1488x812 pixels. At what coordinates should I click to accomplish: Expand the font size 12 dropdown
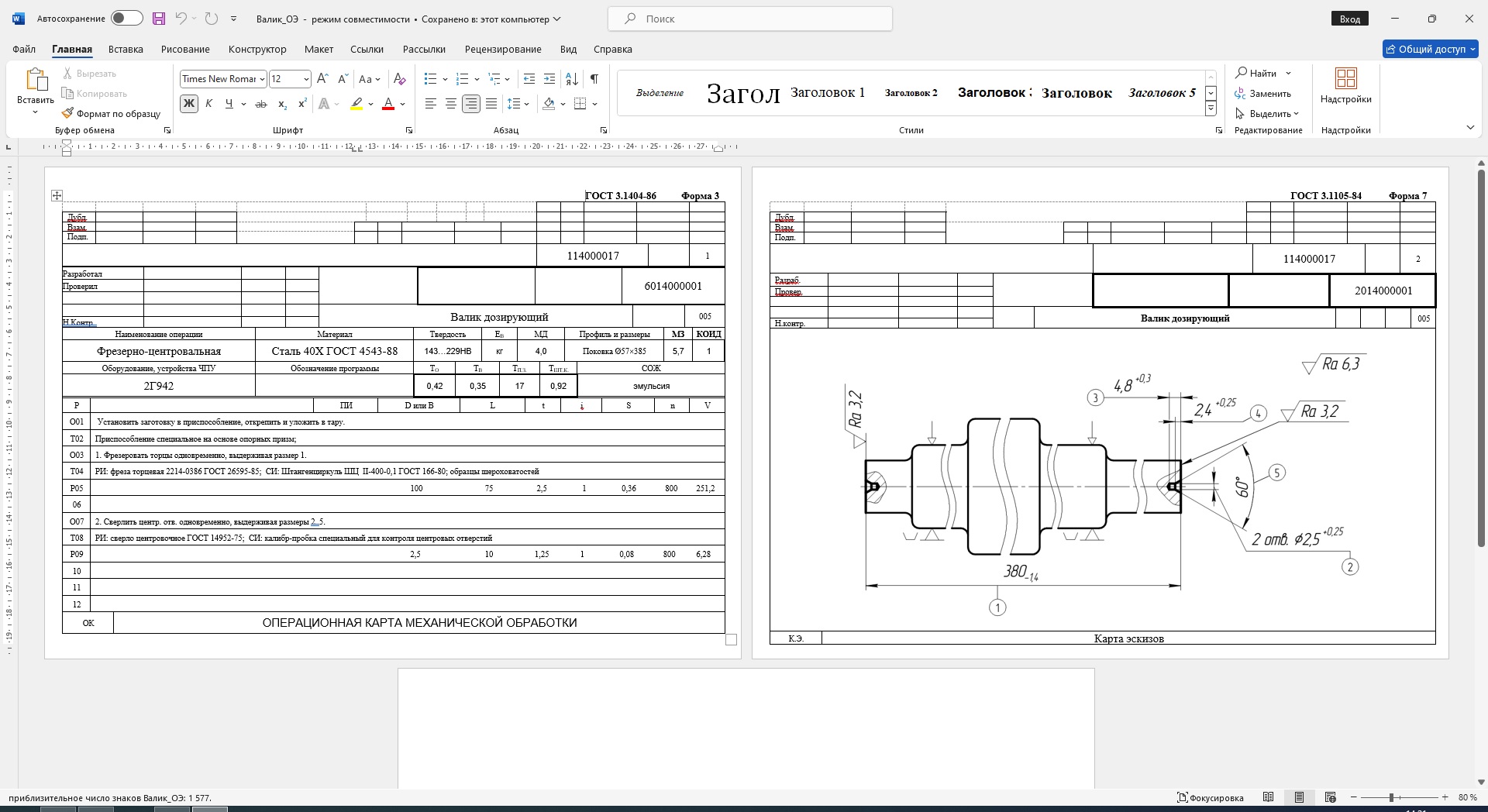pos(306,79)
